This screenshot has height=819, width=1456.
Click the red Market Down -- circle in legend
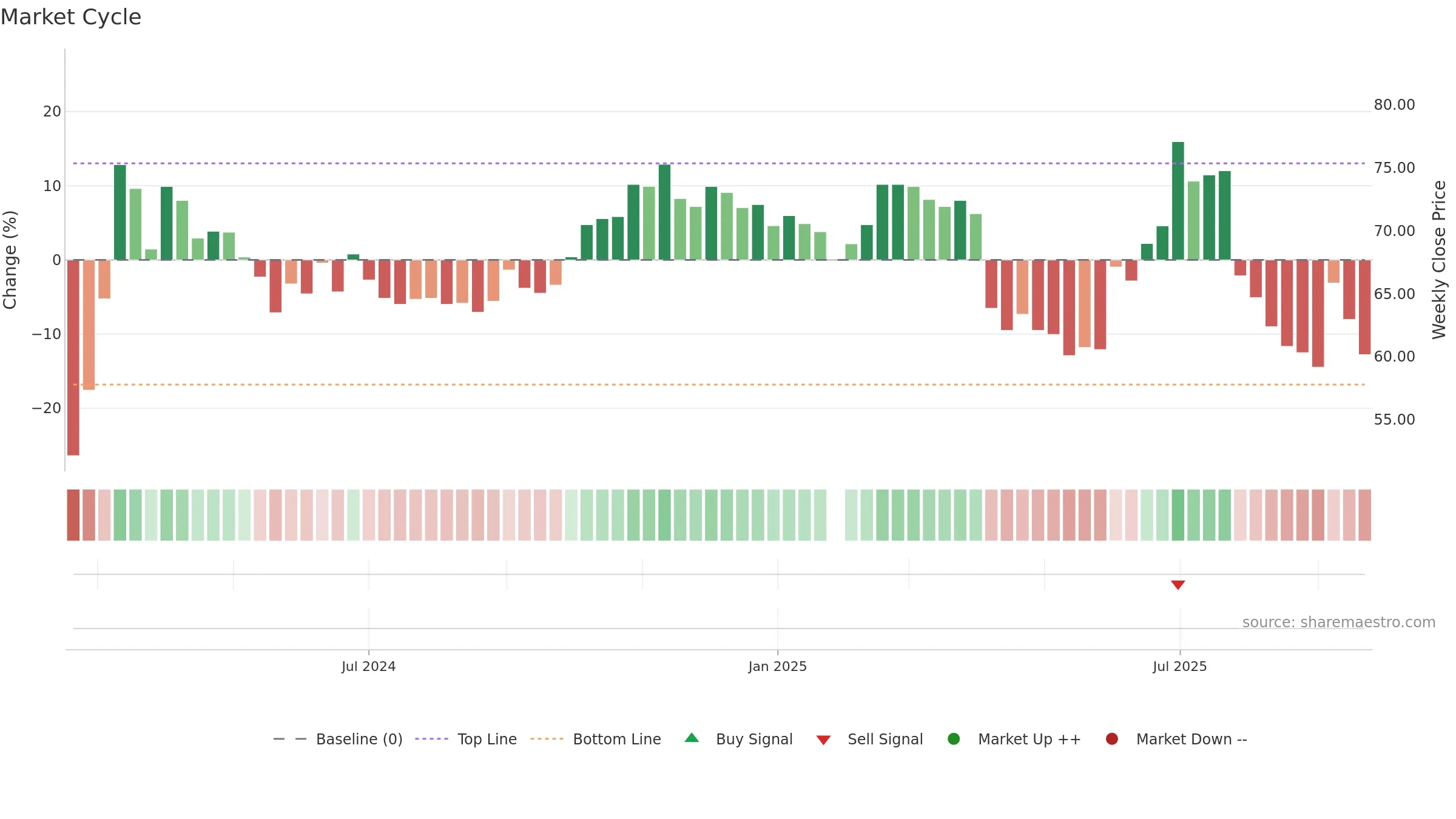tap(1112, 739)
